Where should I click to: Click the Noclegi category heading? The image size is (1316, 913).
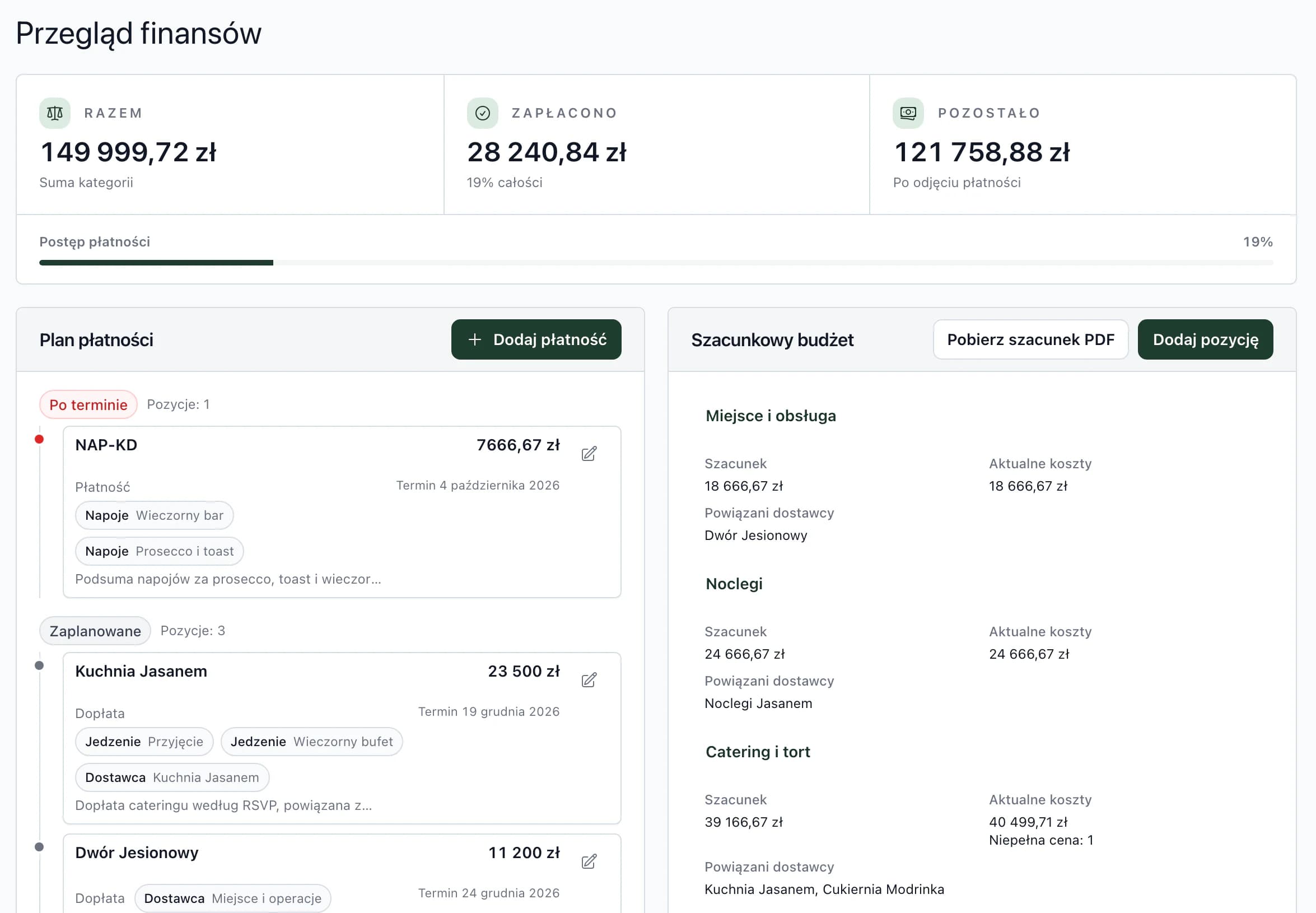pos(734,584)
